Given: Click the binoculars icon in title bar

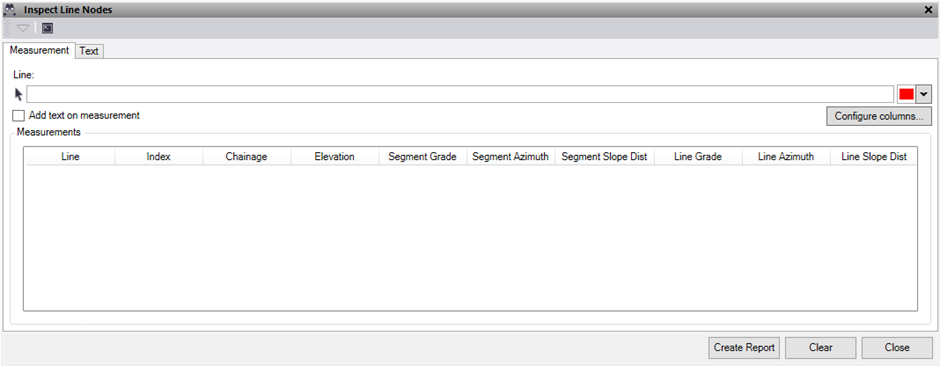Looking at the screenshot, I should pos(10,10).
